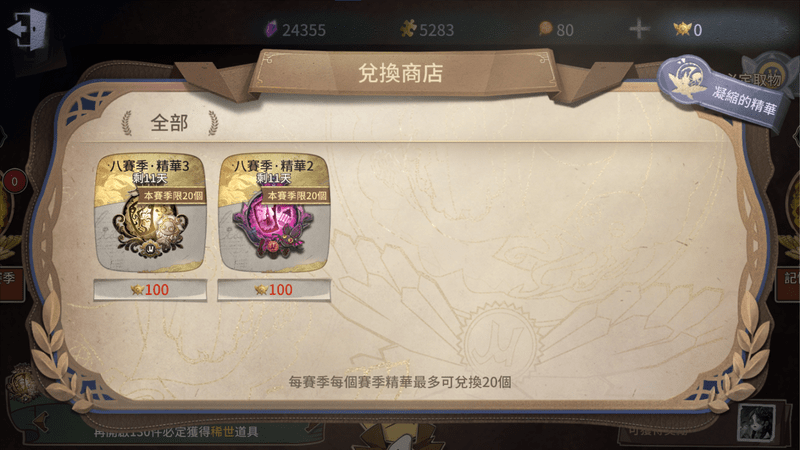Image resolution: width=800 pixels, height=450 pixels.
Task: Open the 凝縮的精華 ribbon badge
Action: tap(722, 92)
